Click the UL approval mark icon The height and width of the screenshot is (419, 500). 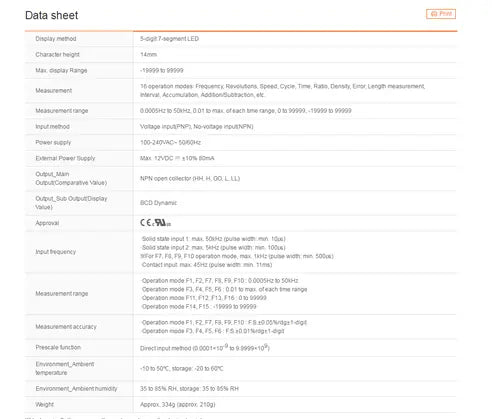162,223
